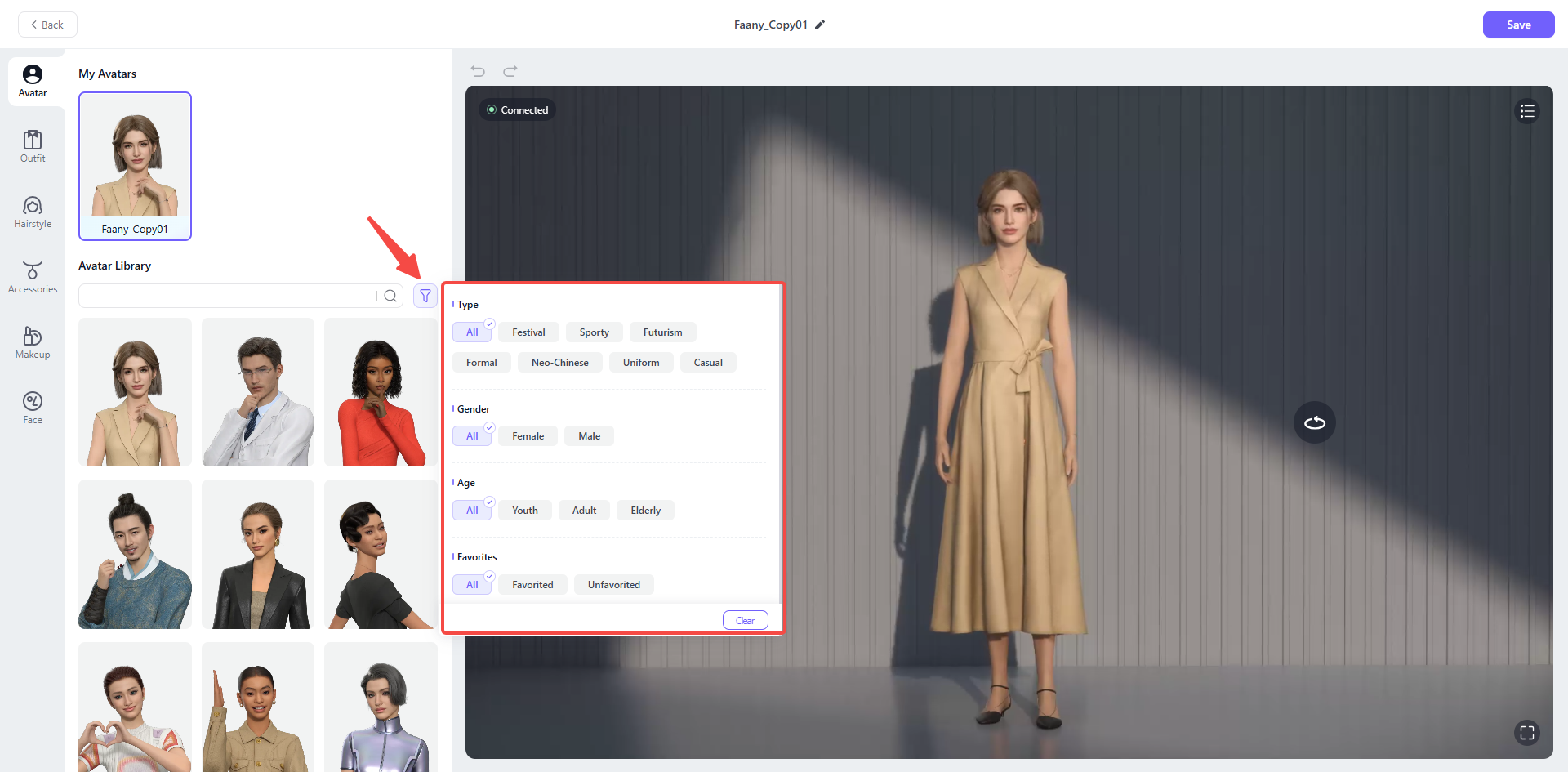The image size is (1568, 772).
Task: Filter avatars by Youth age
Action: click(x=524, y=510)
